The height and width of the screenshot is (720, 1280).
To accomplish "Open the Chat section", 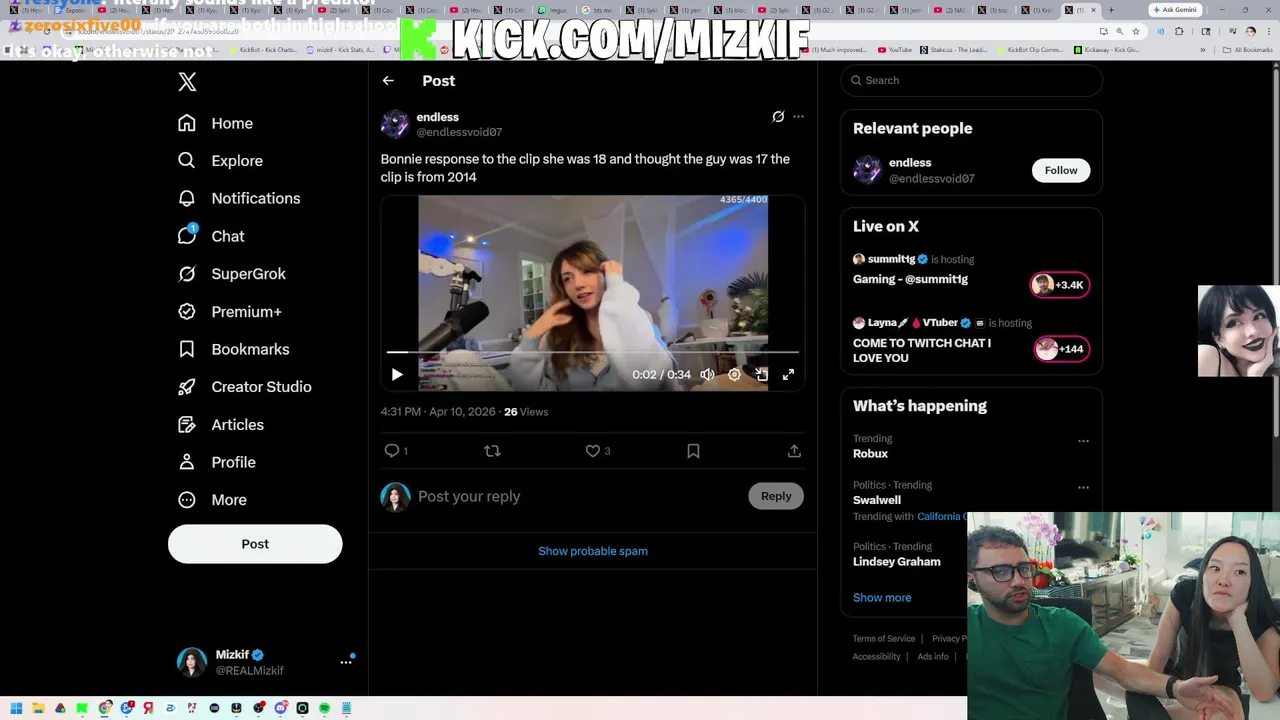I will (x=211, y=236).
